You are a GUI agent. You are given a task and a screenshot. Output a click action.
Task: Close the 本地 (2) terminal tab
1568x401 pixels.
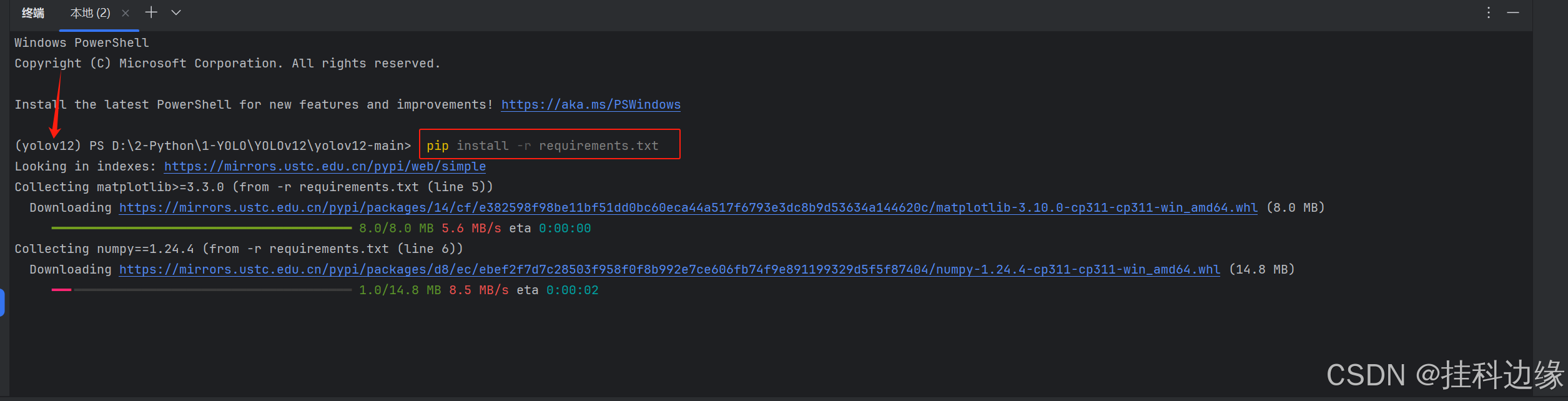[x=126, y=13]
